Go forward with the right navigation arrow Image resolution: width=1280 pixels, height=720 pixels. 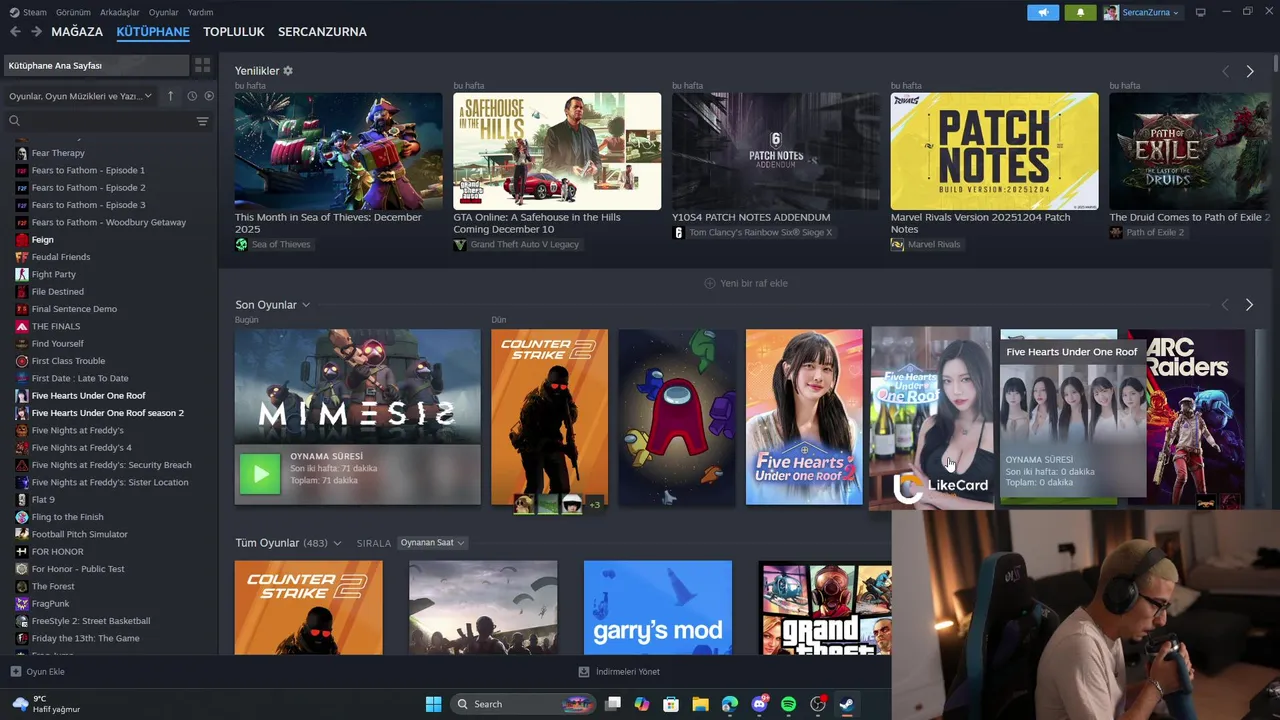(36, 32)
